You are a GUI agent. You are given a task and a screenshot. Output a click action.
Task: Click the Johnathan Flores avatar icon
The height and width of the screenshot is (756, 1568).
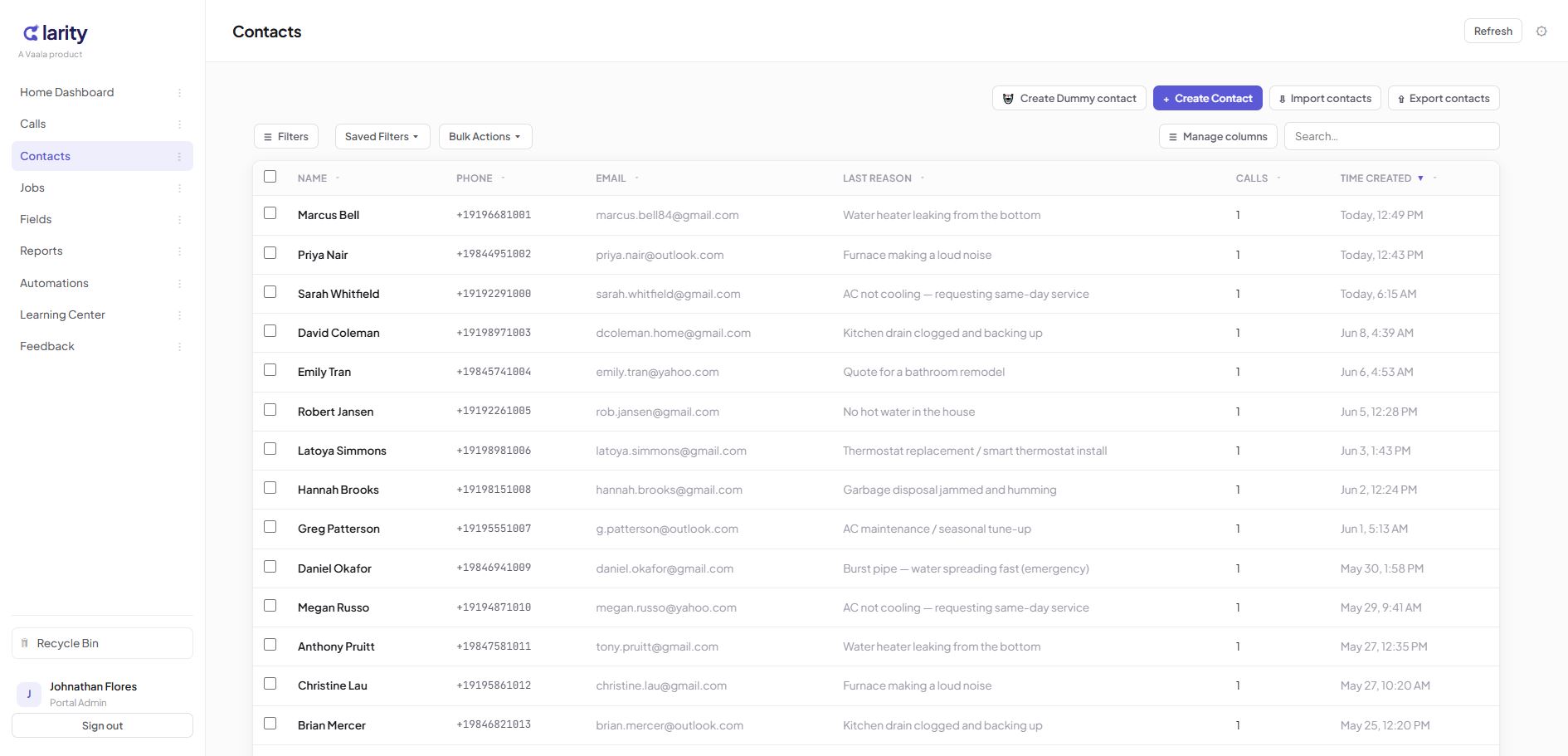point(29,694)
